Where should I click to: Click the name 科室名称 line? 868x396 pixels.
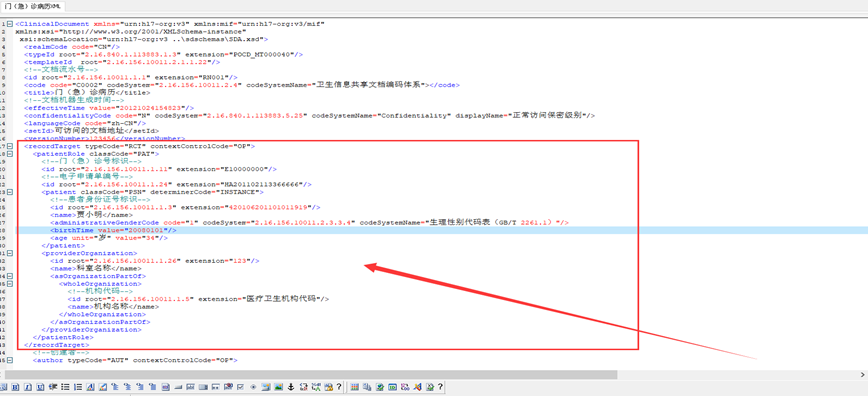coord(96,268)
